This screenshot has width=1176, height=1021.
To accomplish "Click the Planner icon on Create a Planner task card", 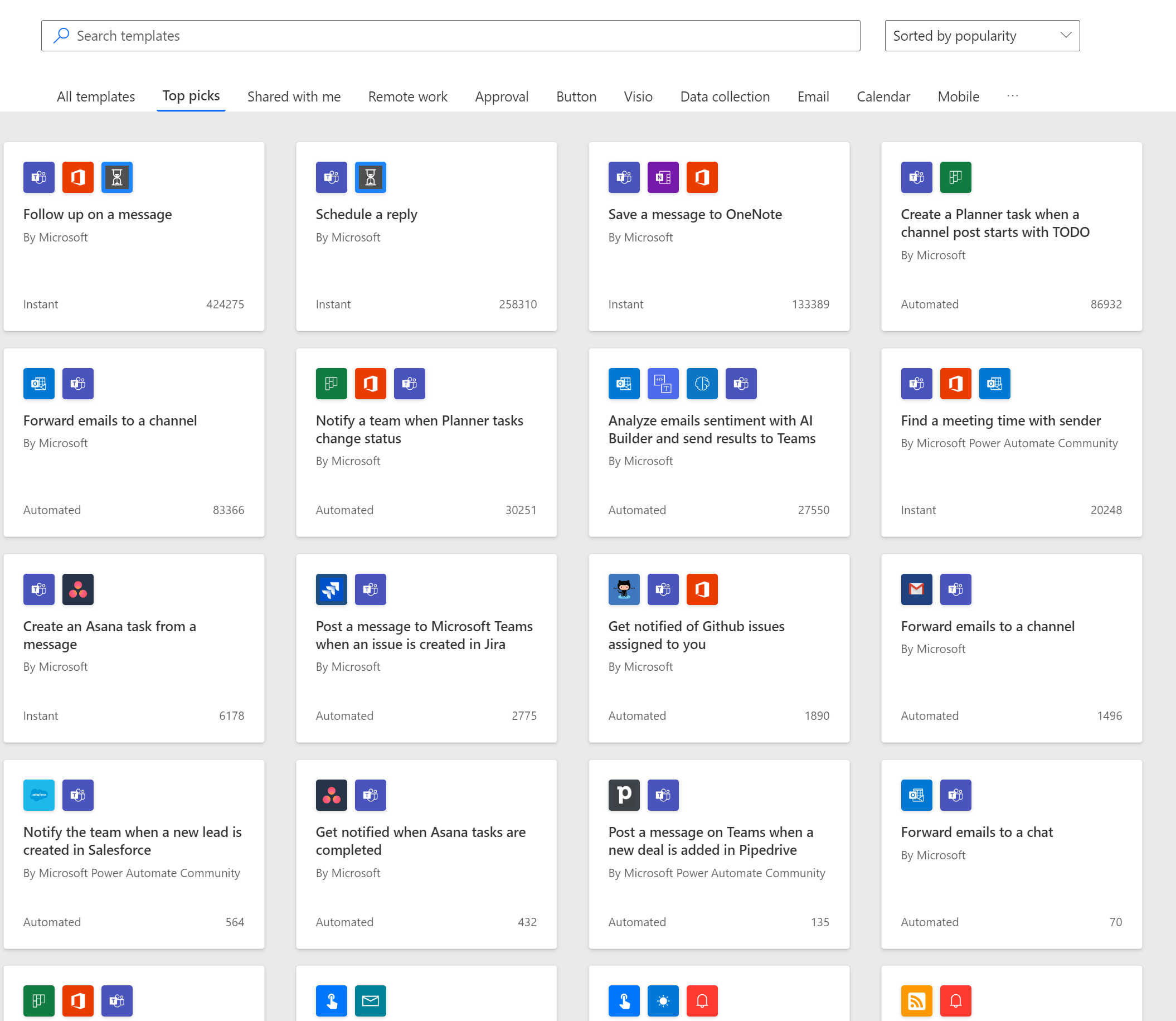I will [x=955, y=177].
